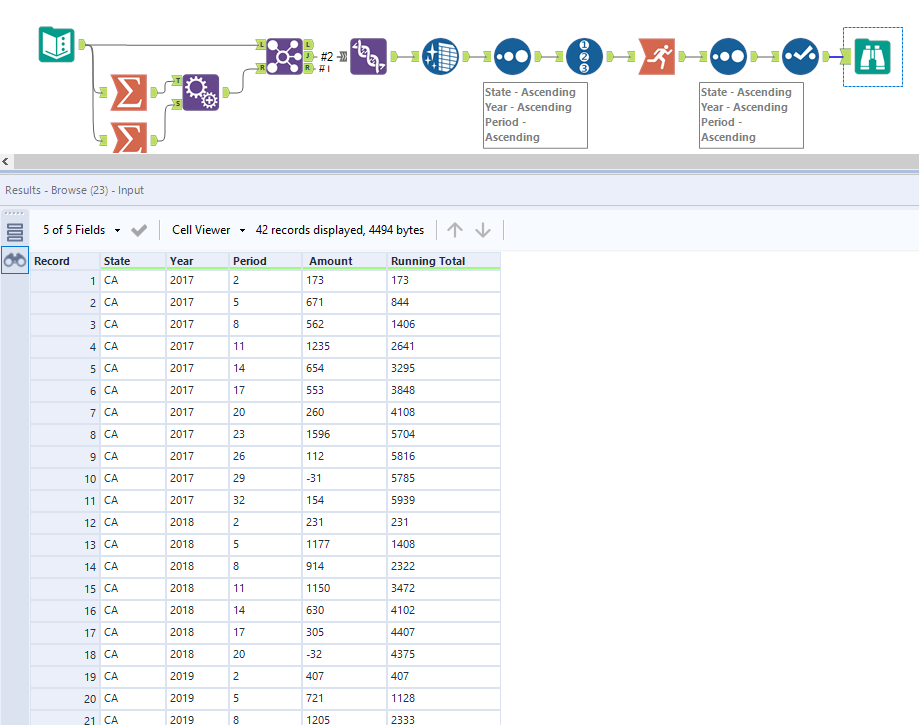Screen dimensions: 919x725
Task: Select the first Select tool on canvas
Action: pyautogui.click(x=512, y=57)
